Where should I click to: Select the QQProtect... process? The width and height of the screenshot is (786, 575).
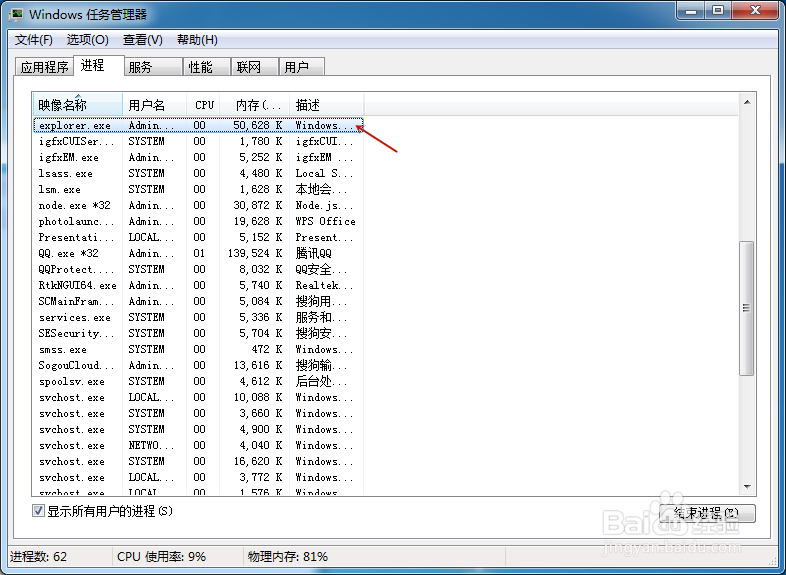(x=199, y=269)
